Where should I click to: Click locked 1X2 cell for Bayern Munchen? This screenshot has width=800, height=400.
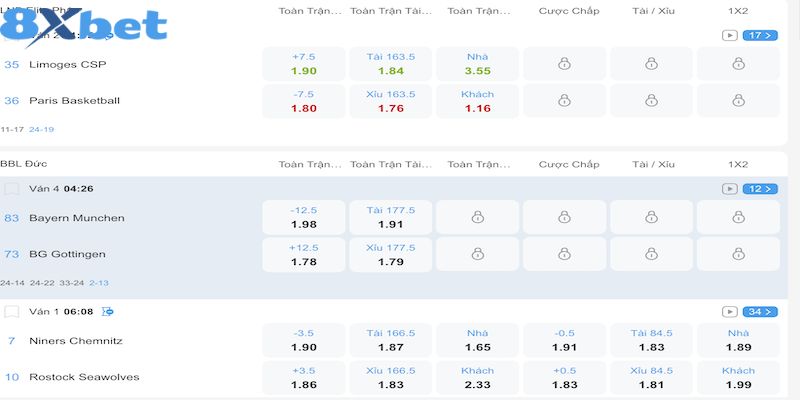click(738, 217)
